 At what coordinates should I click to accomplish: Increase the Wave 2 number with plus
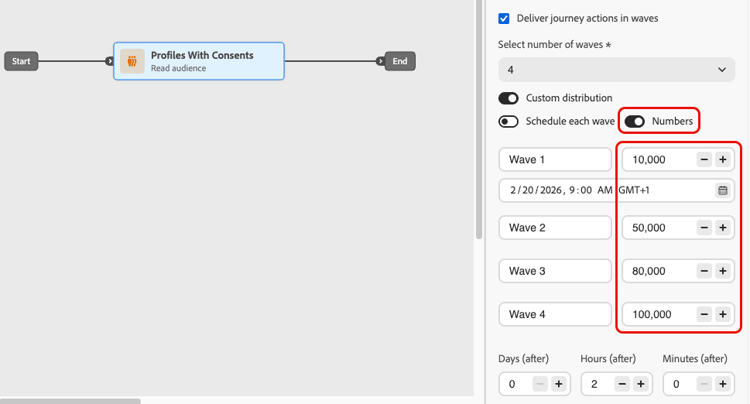coord(723,228)
